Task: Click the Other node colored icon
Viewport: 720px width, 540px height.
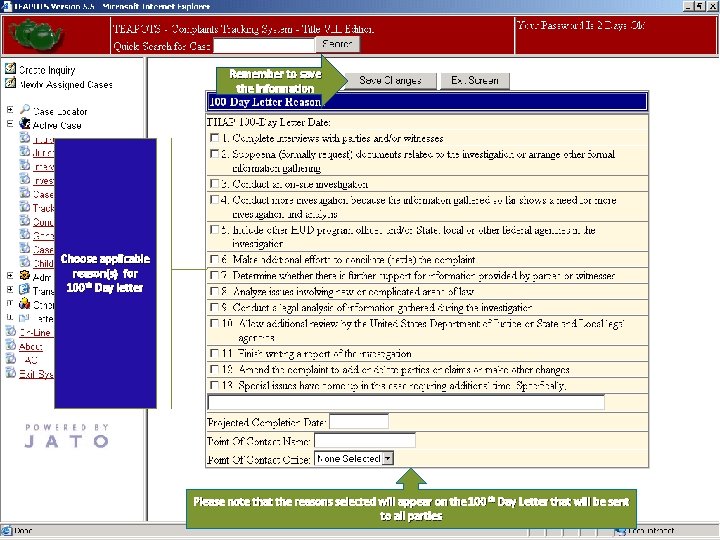Action: pyautogui.click(x=25, y=304)
